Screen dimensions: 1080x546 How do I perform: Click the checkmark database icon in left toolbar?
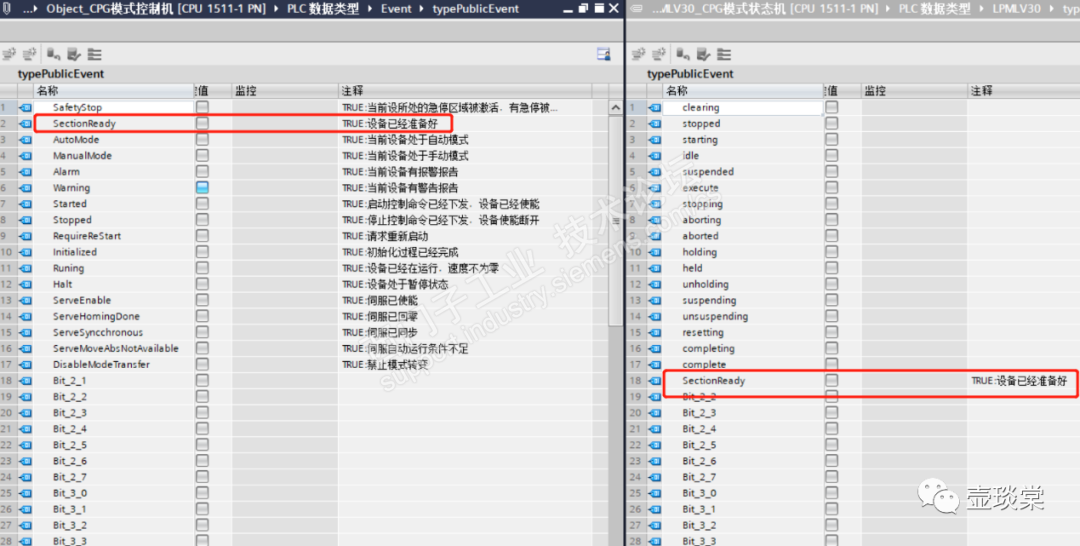[x=74, y=54]
